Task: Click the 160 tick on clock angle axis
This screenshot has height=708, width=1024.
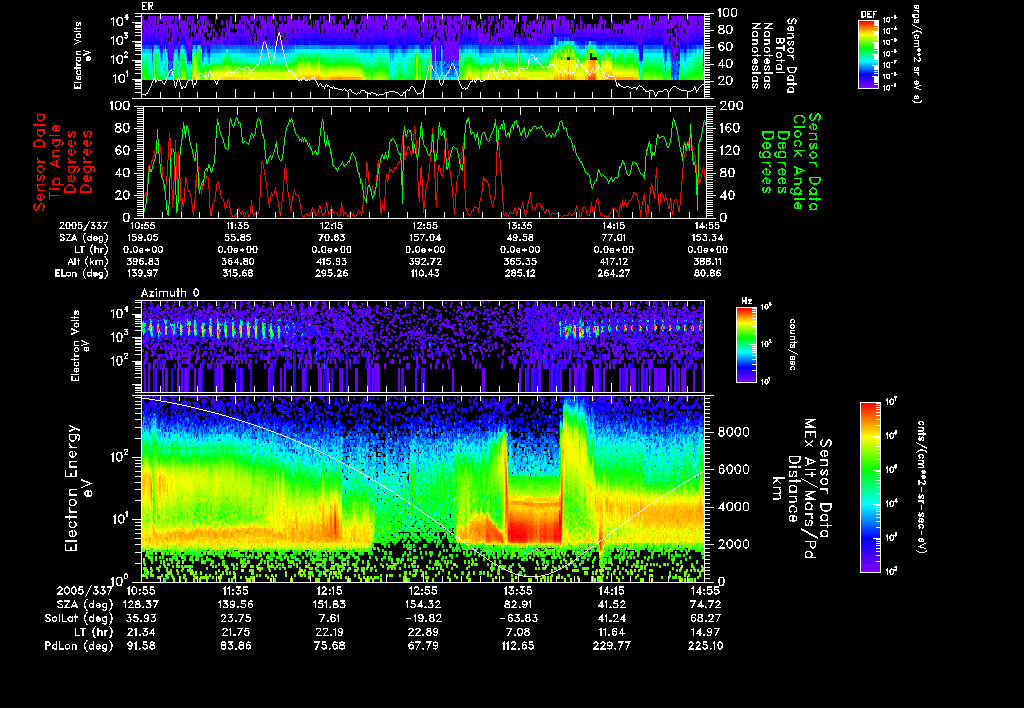Action: [729, 128]
